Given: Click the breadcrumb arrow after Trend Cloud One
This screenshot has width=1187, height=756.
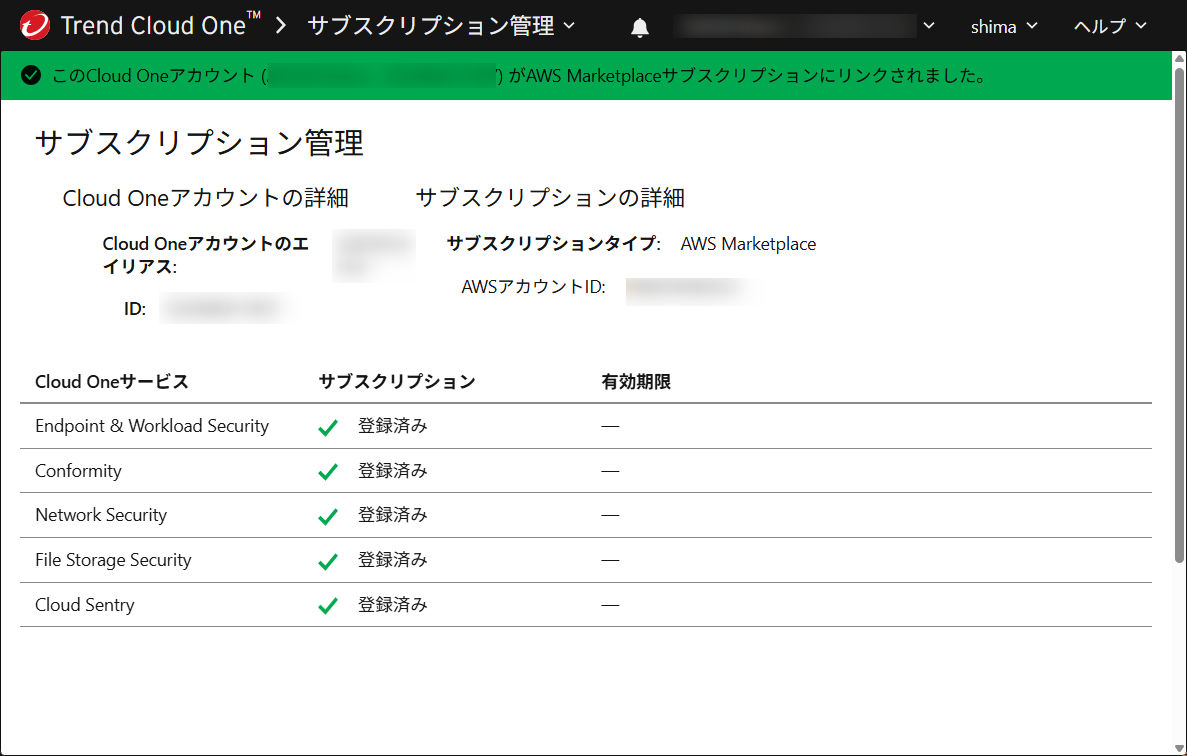Looking at the screenshot, I should 281,26.
